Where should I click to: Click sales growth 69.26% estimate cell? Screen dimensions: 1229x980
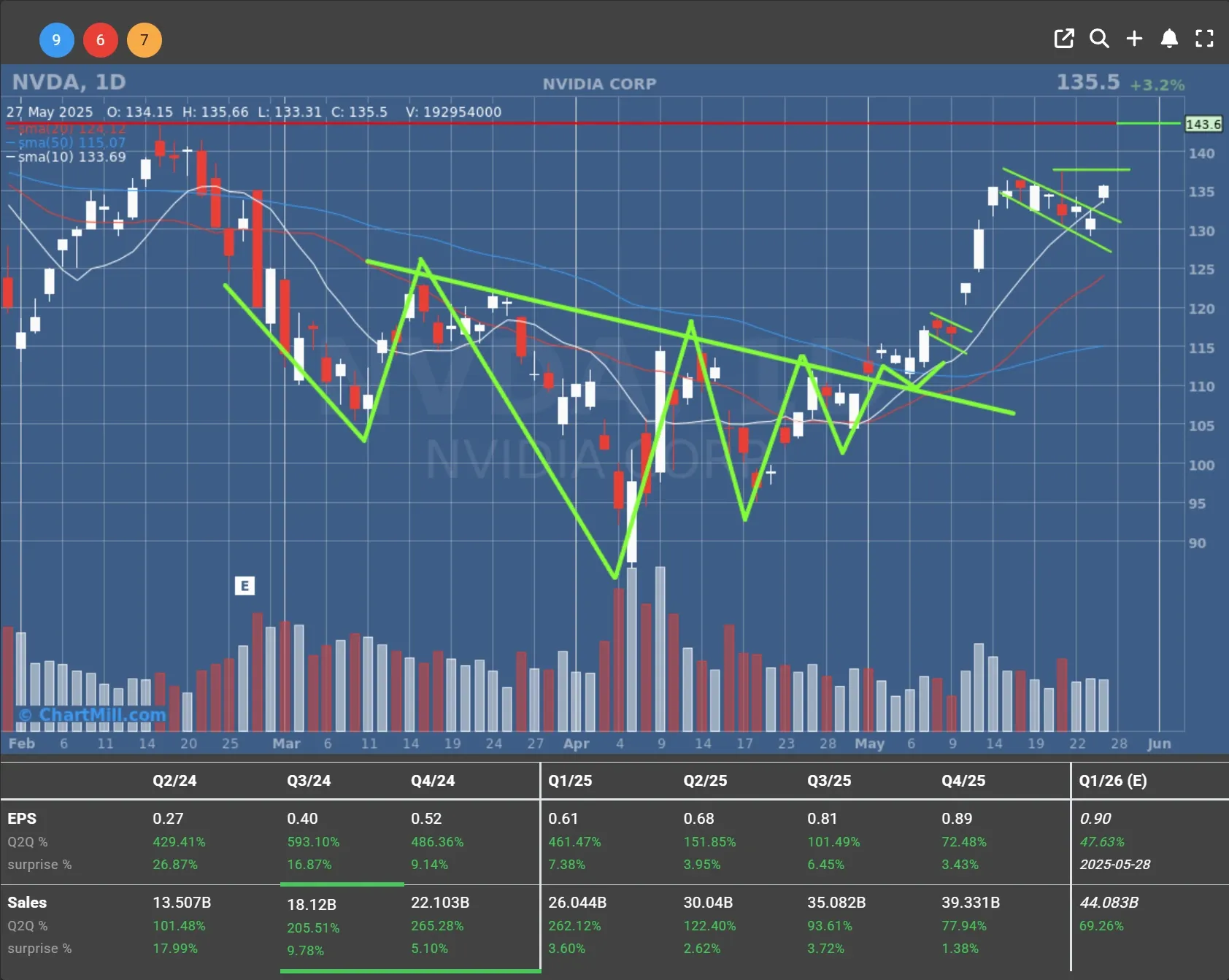tap(1102, 926)
